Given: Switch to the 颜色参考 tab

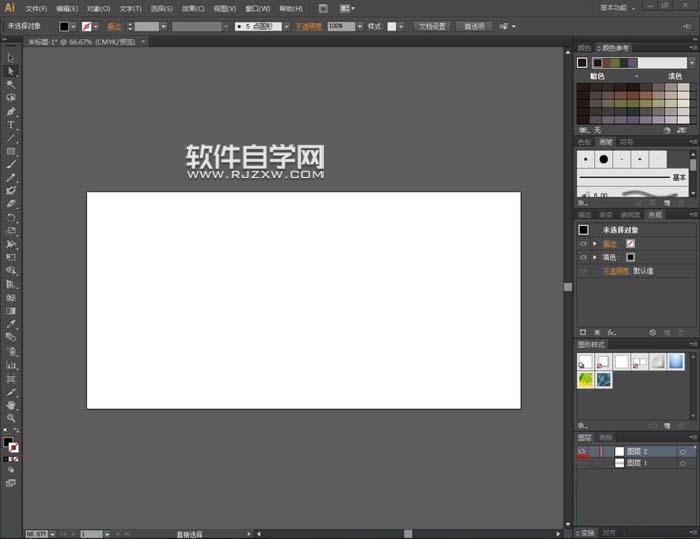Looking at the screenshot, I should (616, 48).
